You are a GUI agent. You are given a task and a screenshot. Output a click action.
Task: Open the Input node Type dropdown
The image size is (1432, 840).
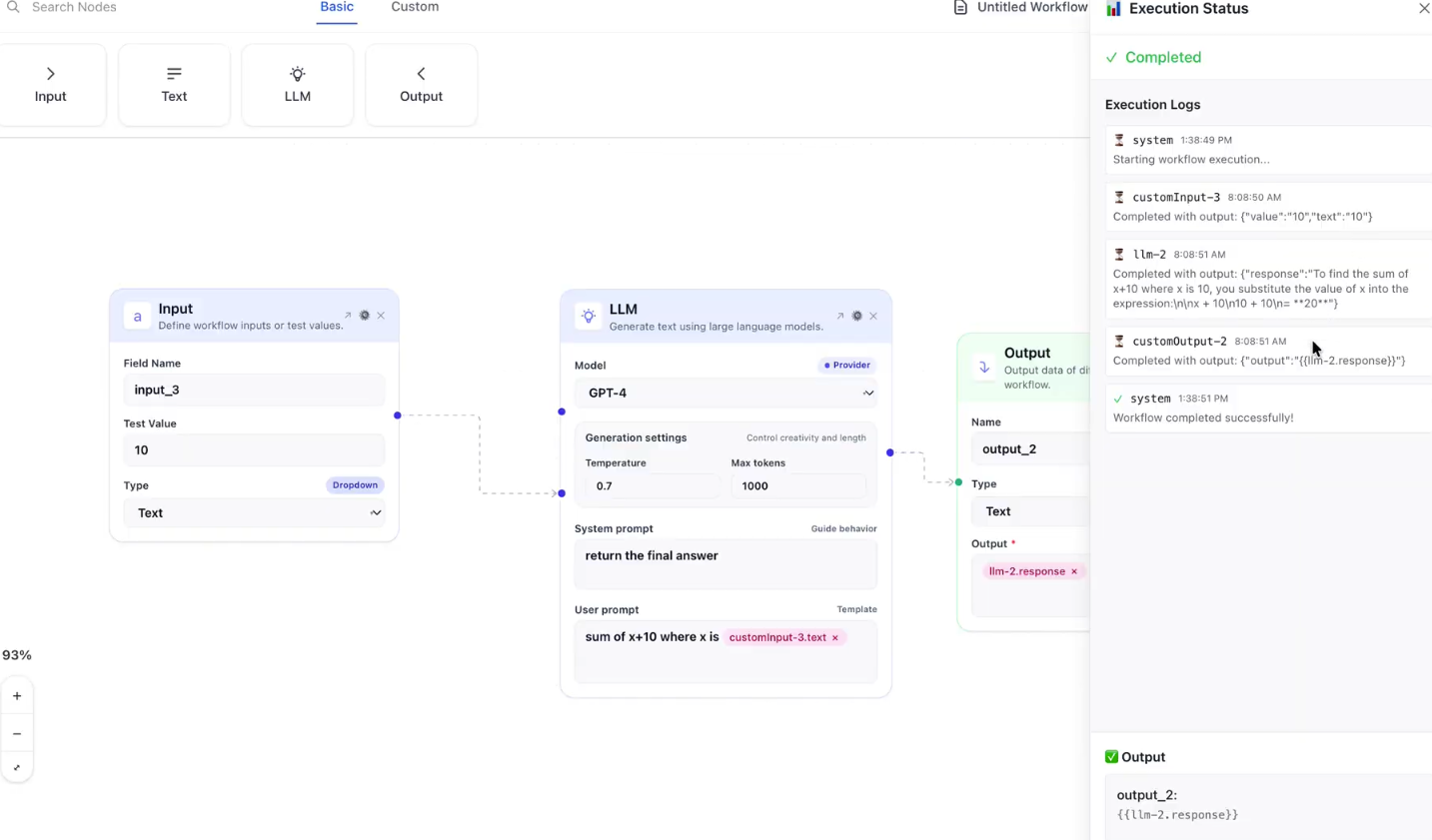(254, 513)
